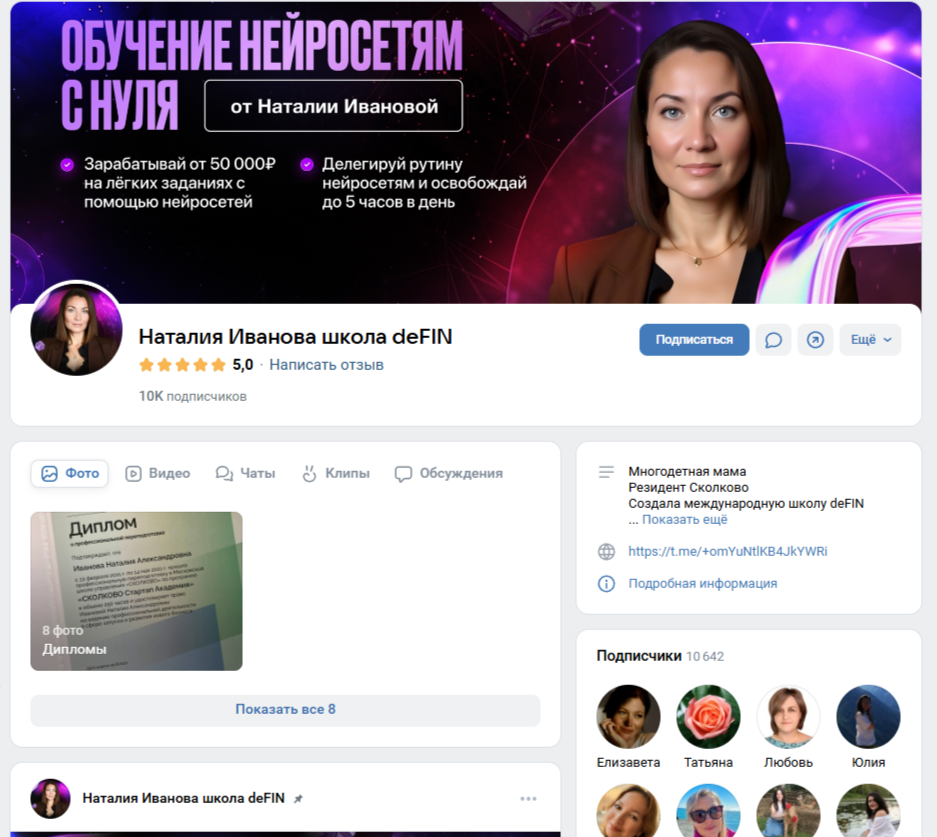Open Татьяна's rose avatar
The height and width of the screenshot is (837, 937).
[x=708, y=717]
